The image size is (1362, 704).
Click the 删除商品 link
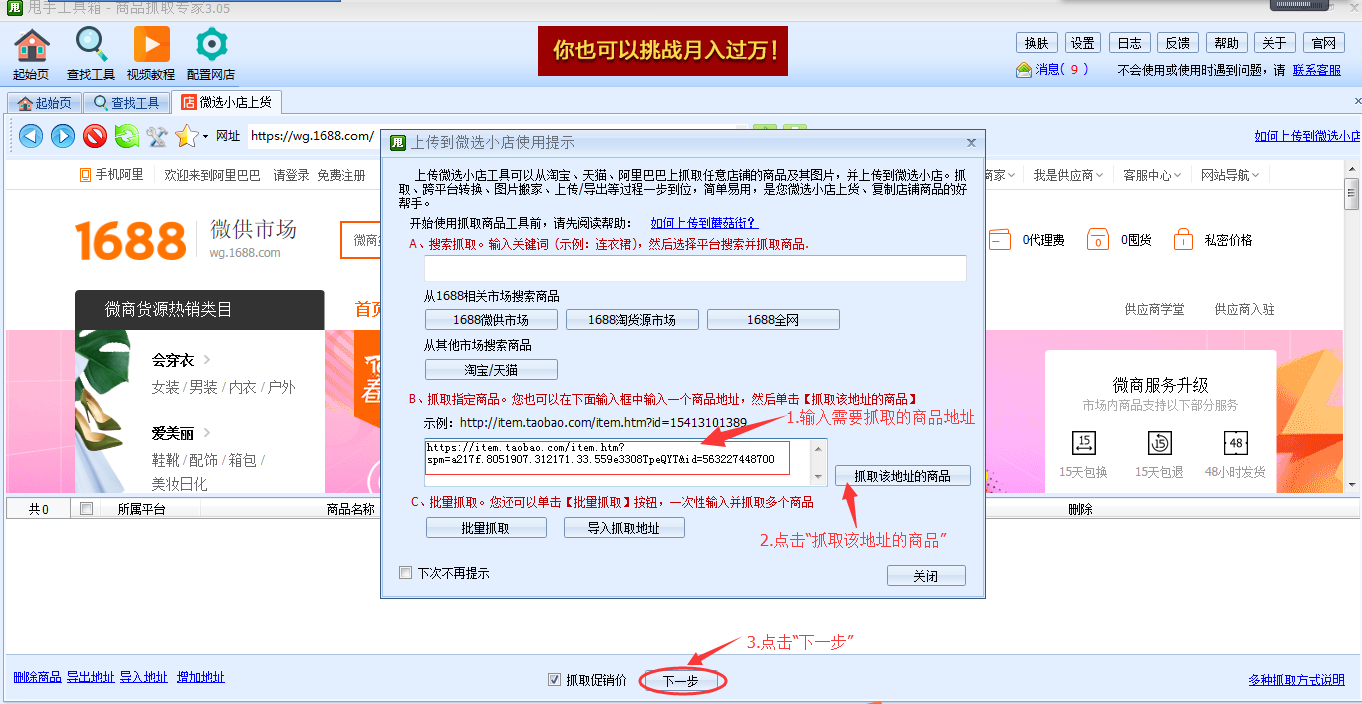click(38, 677)
